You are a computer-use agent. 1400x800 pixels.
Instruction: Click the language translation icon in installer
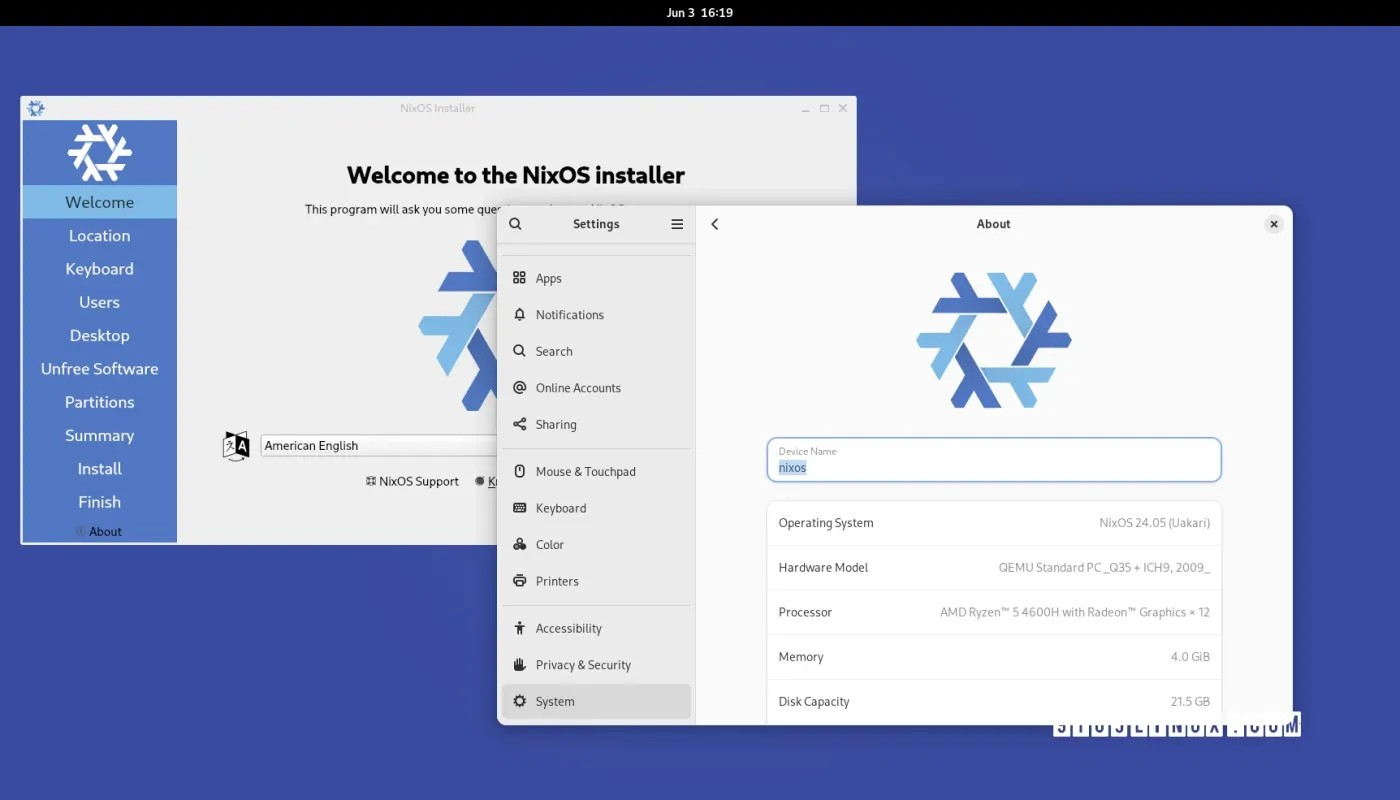(x=236, y=446)
